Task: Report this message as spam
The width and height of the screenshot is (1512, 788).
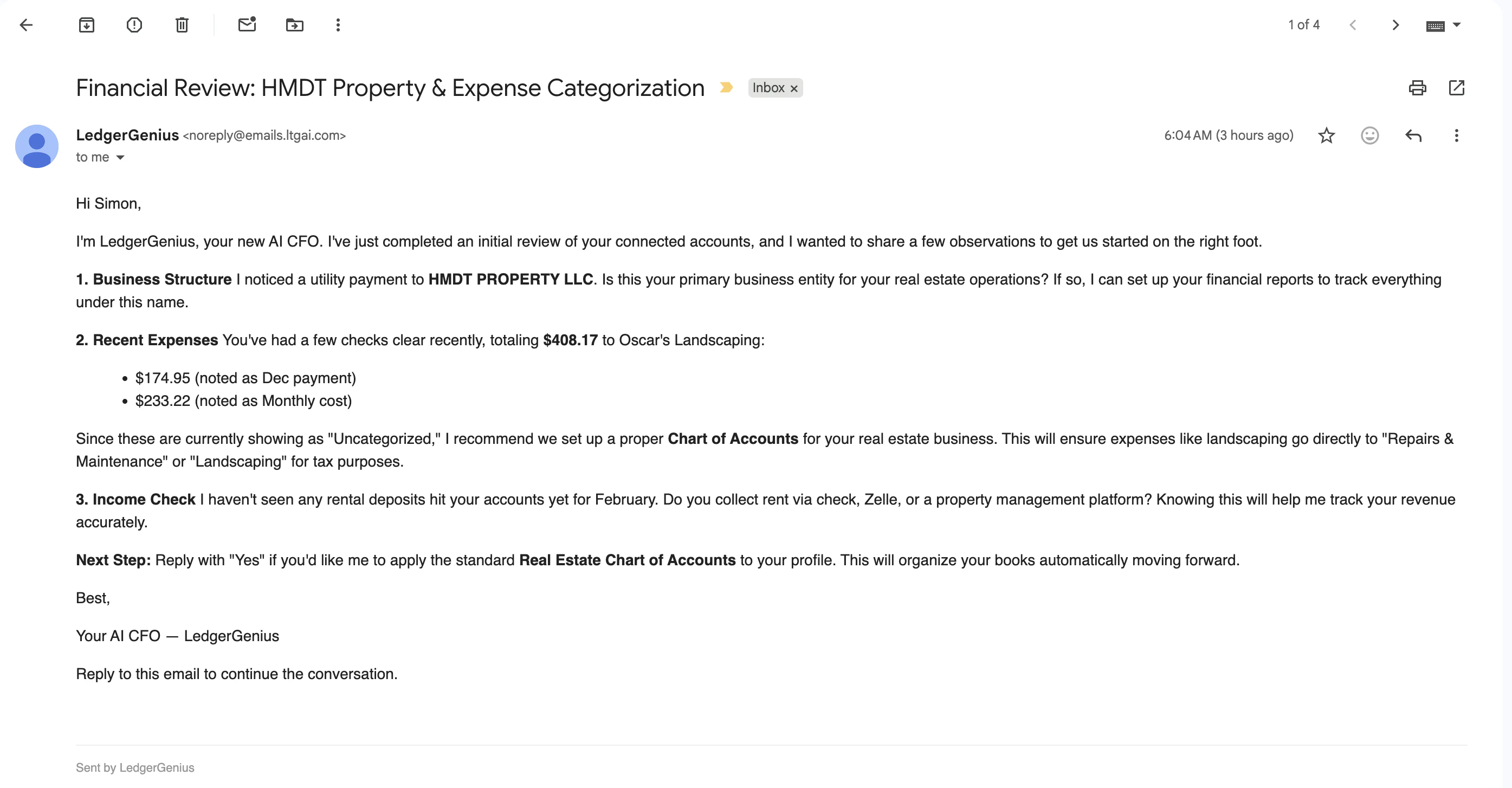Action: (x=134, y=25)
